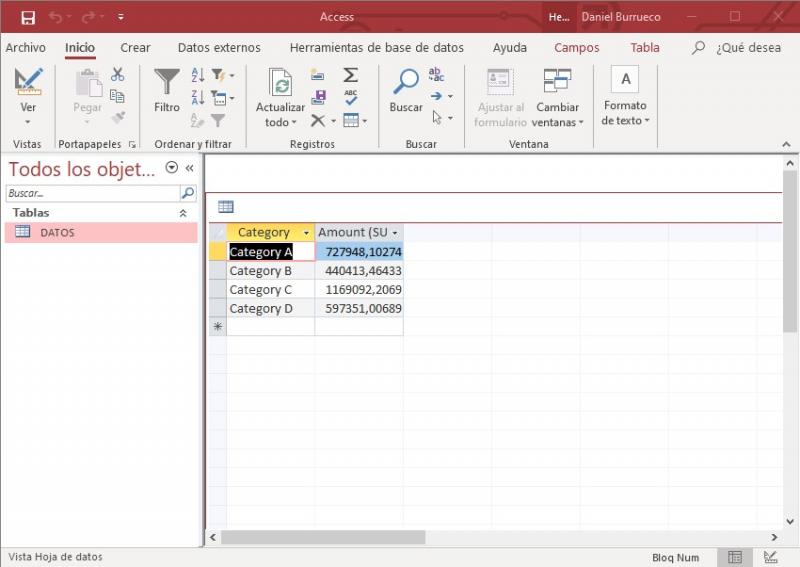This screenshot has width=800, height=567.
Task: Select the DATOS table
Action: click(x=101, y=232)
